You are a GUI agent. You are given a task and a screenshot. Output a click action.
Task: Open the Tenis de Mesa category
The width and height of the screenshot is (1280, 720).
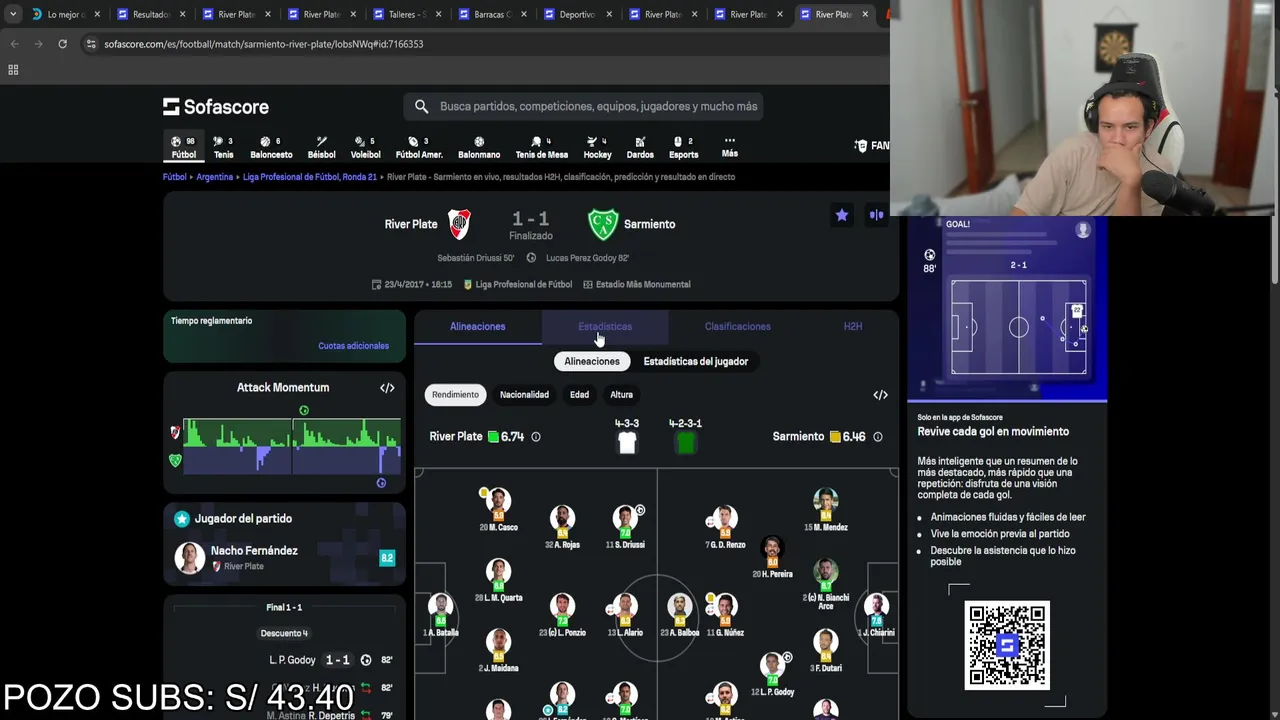541,147
